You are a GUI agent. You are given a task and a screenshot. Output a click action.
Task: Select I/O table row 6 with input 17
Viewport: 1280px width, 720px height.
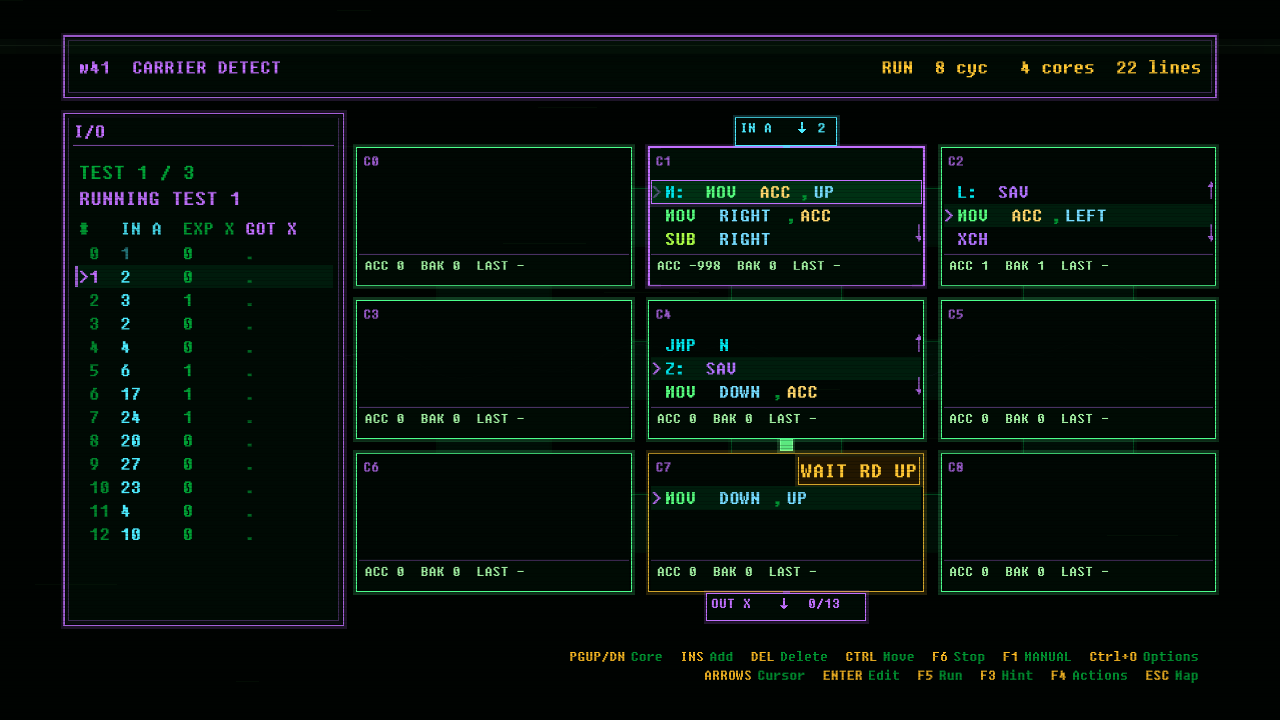(205, 394)
